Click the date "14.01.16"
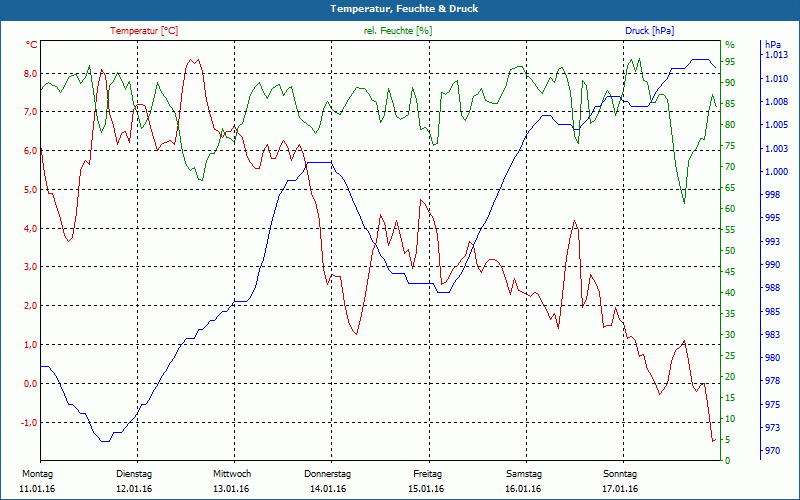 point(328,489)
